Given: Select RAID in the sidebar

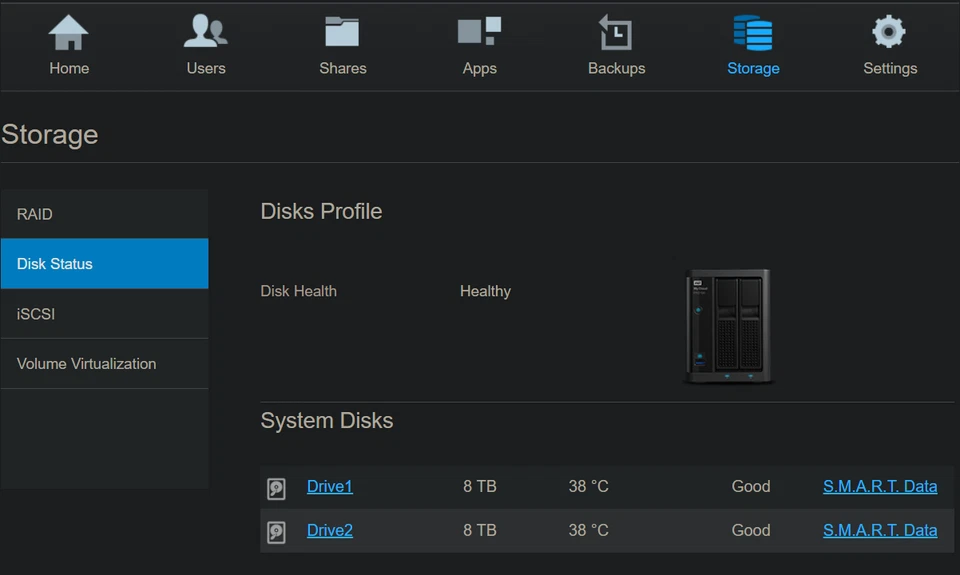Looking at the screenshot, I should [x=105, y=214].
